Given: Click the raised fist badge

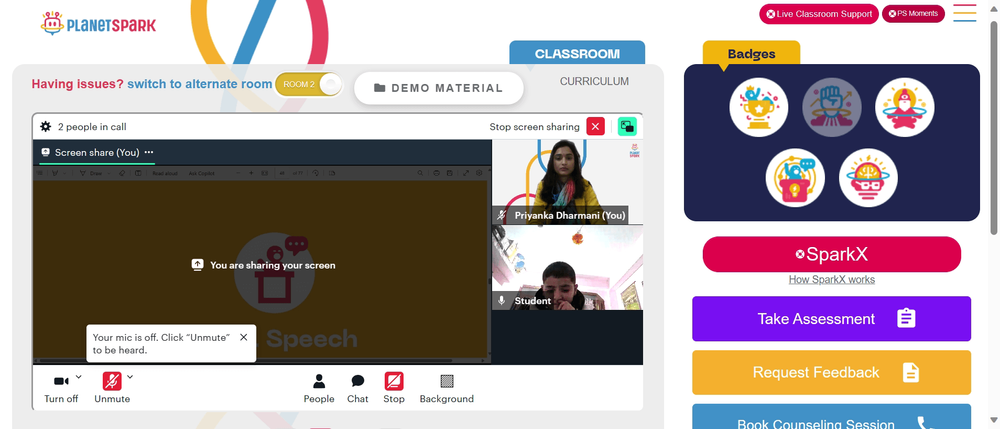Looking at the screenshot, I should click(x=832, y=107).
